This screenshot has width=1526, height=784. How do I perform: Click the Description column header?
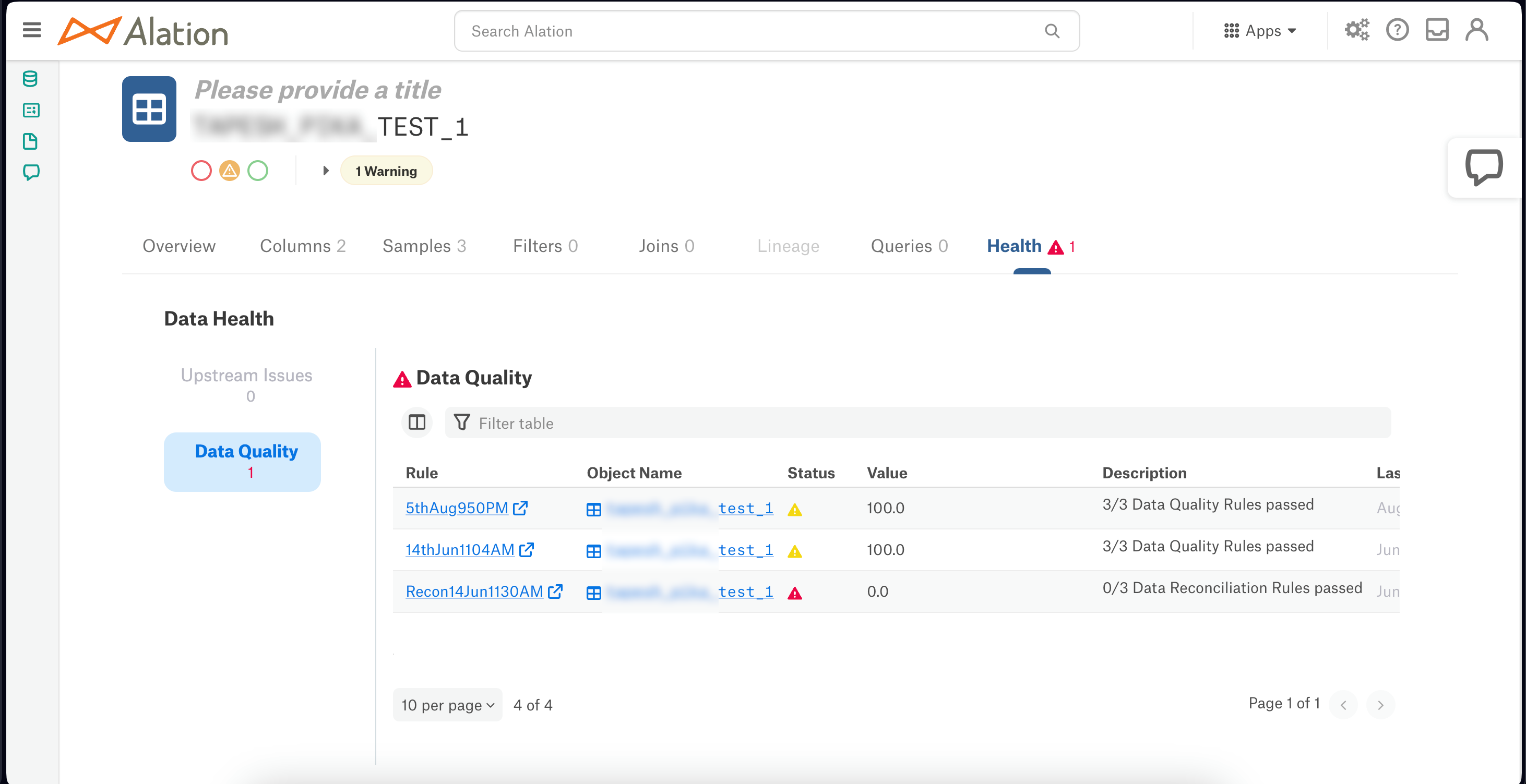[1144, 473]
